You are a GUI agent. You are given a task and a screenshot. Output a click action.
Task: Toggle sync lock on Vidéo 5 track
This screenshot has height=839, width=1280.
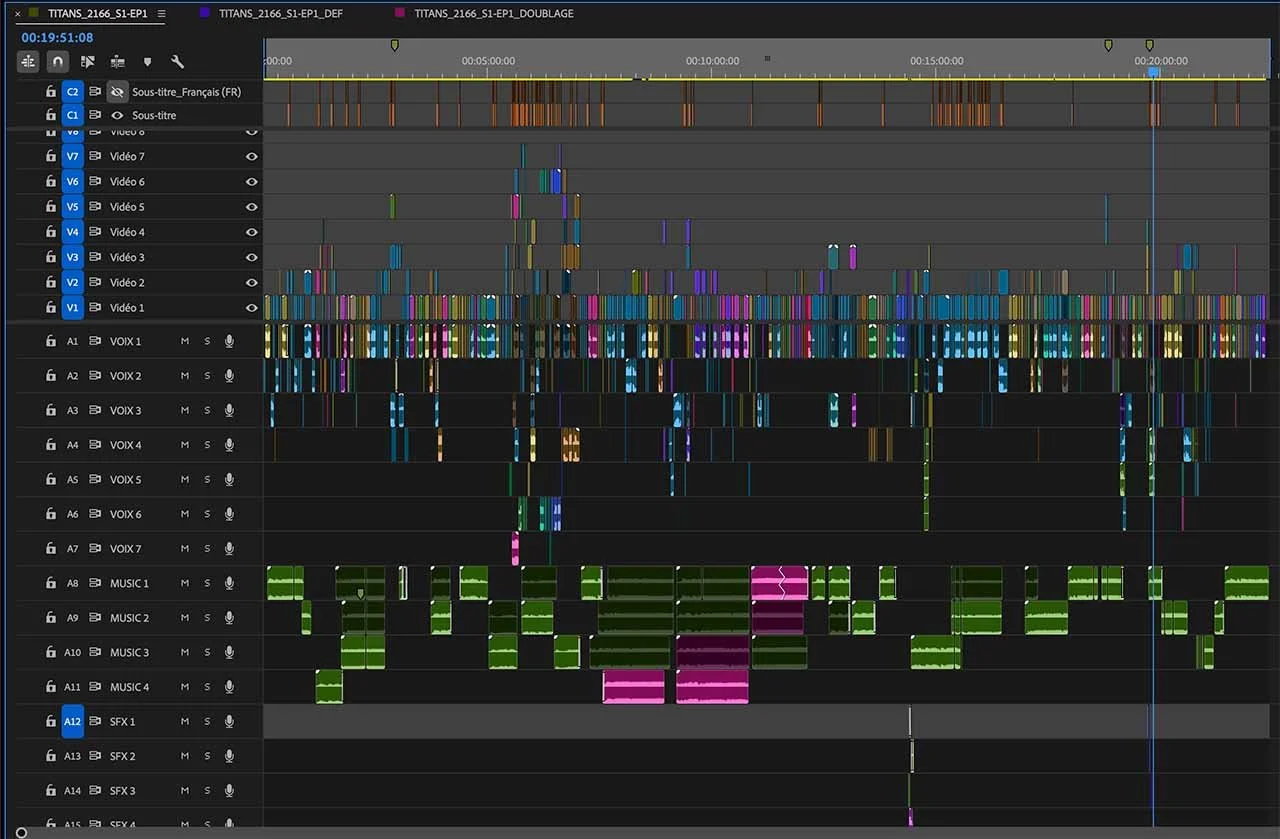click(x=96, y=207)
